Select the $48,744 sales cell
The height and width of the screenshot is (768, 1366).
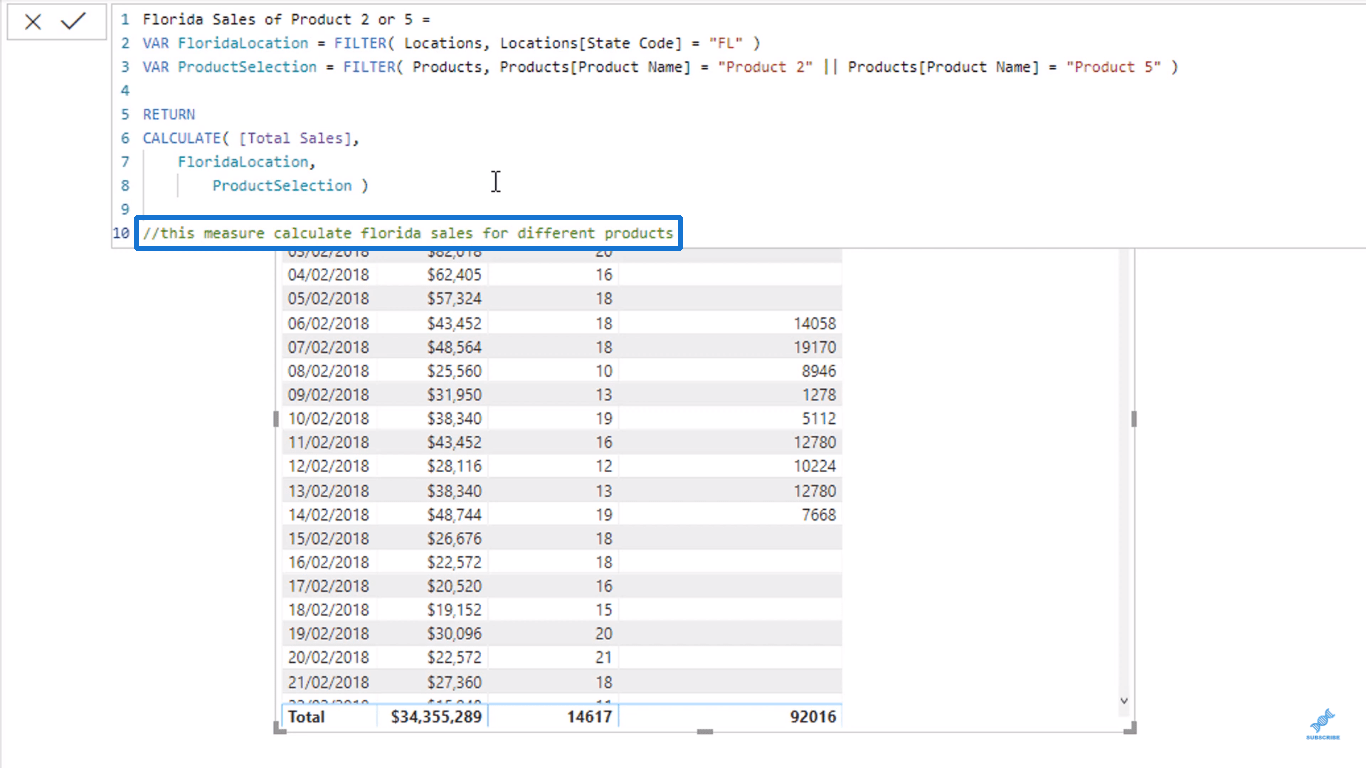point(454,515)
